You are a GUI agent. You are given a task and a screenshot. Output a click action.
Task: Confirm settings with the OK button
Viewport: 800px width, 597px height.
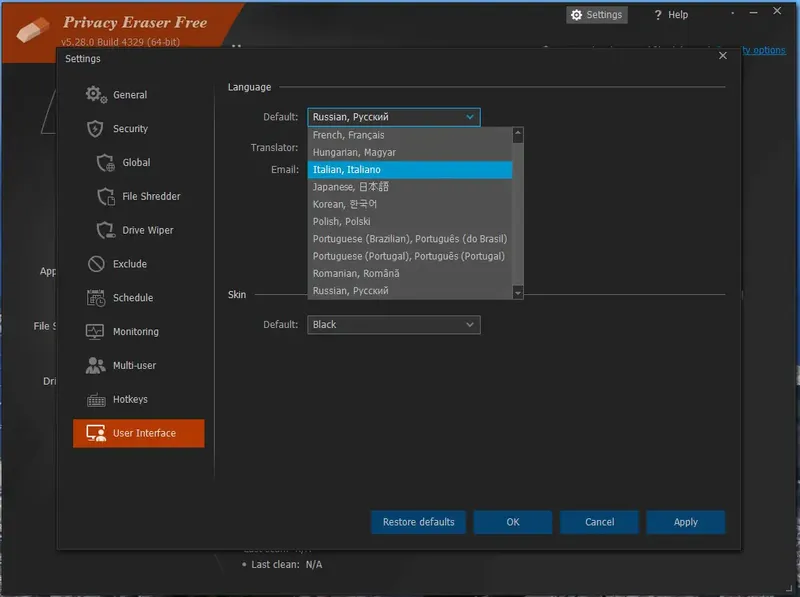tap(513, 521)
